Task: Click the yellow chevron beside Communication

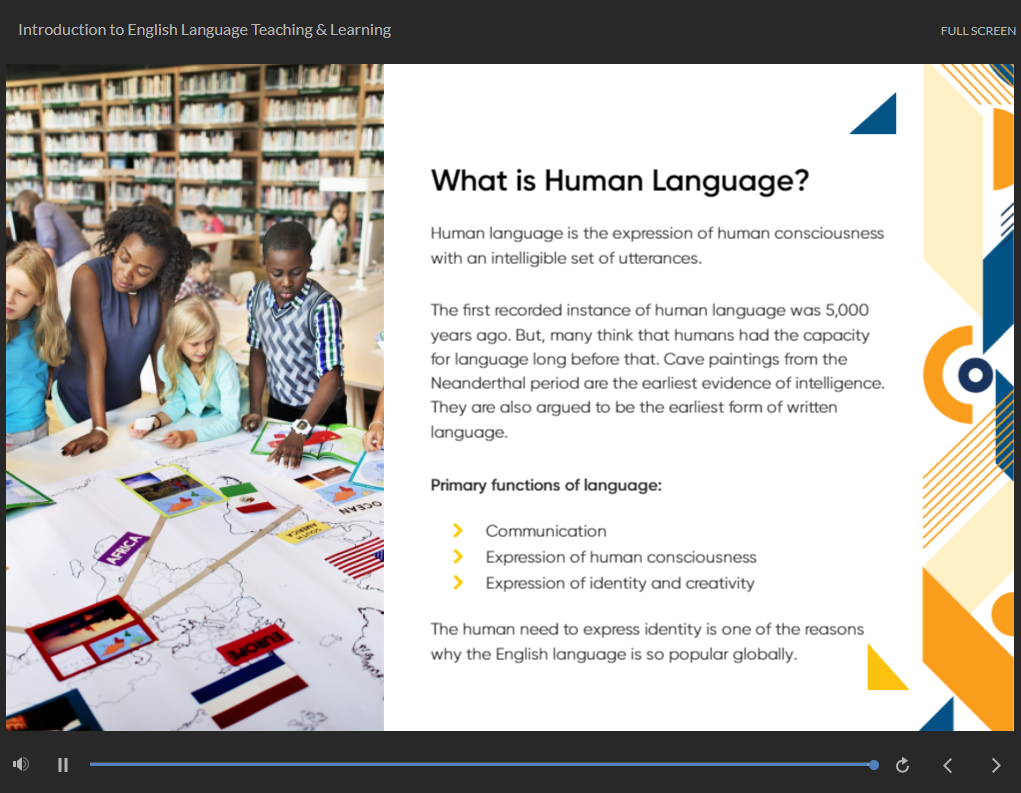Action: (458, 531)
